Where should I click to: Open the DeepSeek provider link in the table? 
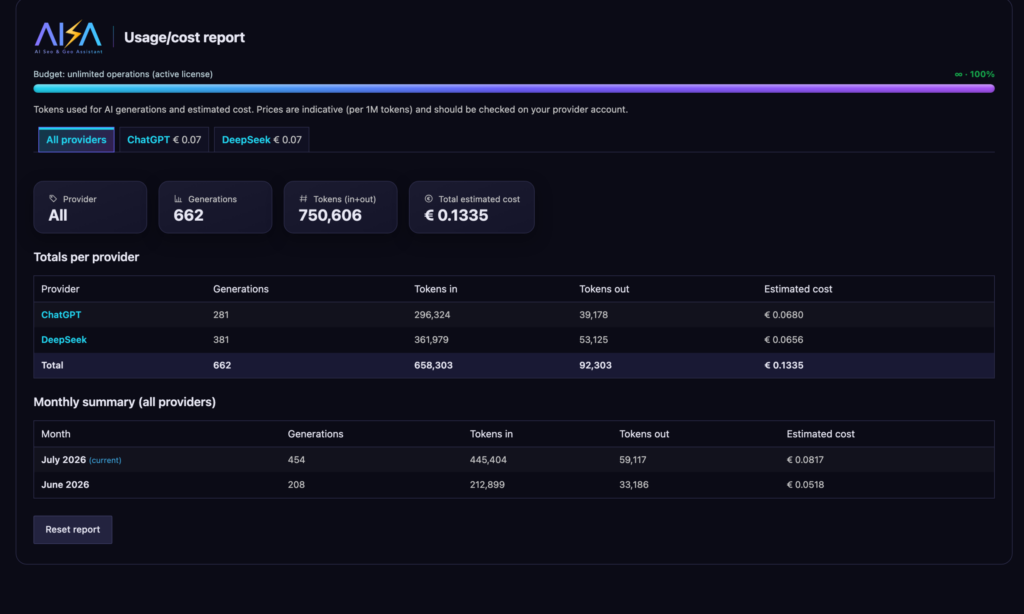[x=64, y=340]
